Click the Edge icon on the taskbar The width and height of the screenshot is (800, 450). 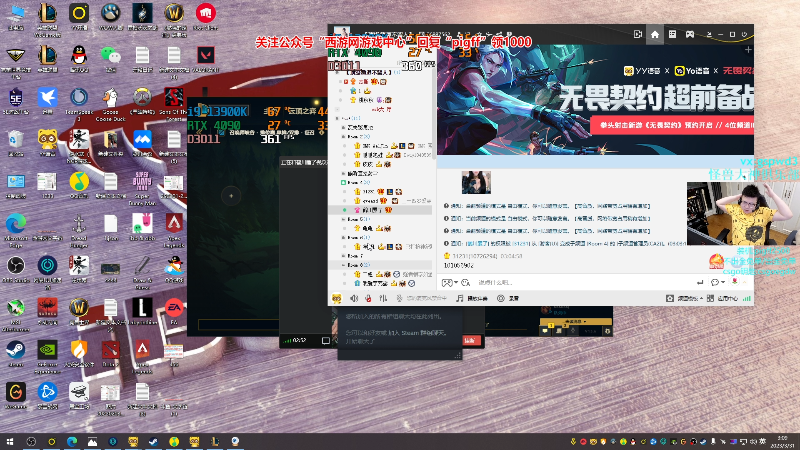(x=71, y=441)
